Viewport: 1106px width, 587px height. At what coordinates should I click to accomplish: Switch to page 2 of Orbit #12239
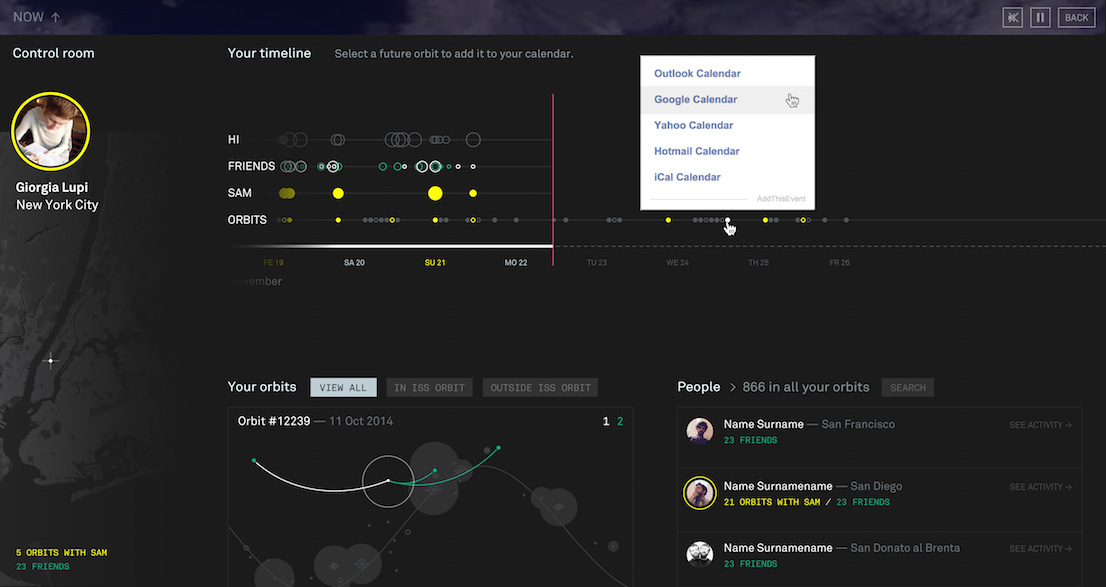[x=620, y=421]
